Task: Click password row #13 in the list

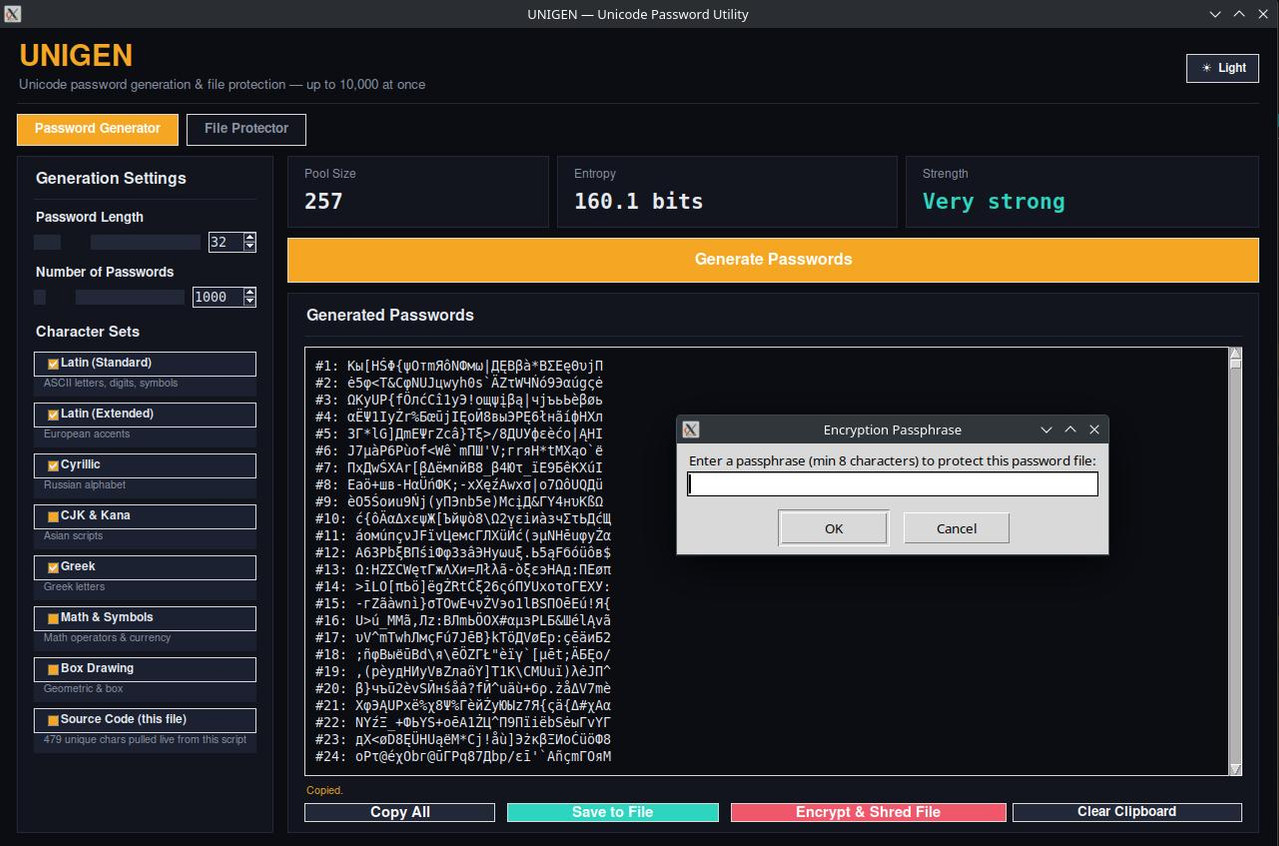Action: click(x=463, y=570)
